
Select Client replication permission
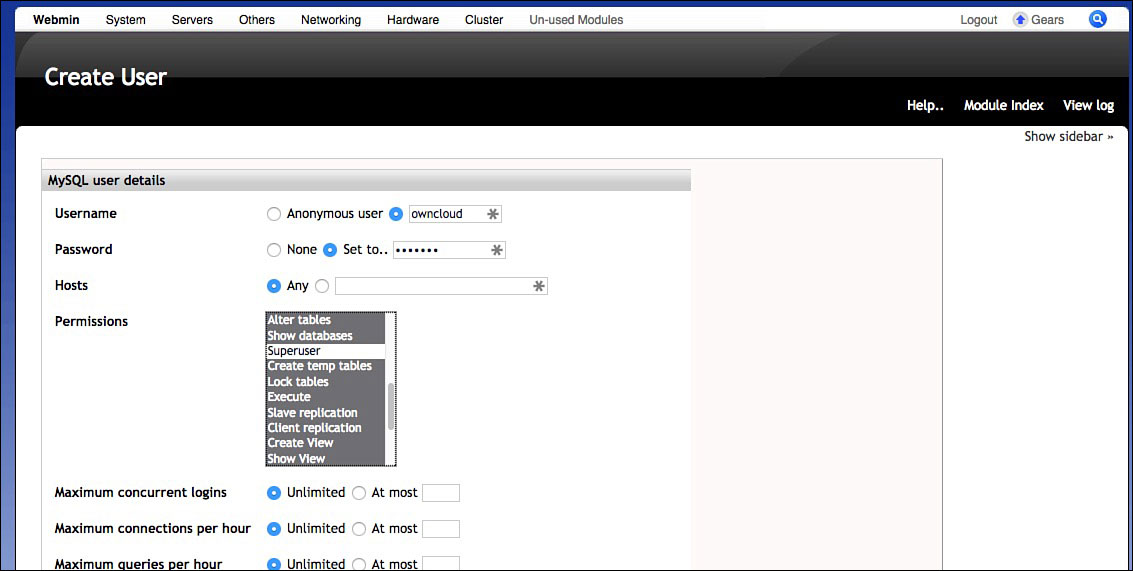click(325, 428)
